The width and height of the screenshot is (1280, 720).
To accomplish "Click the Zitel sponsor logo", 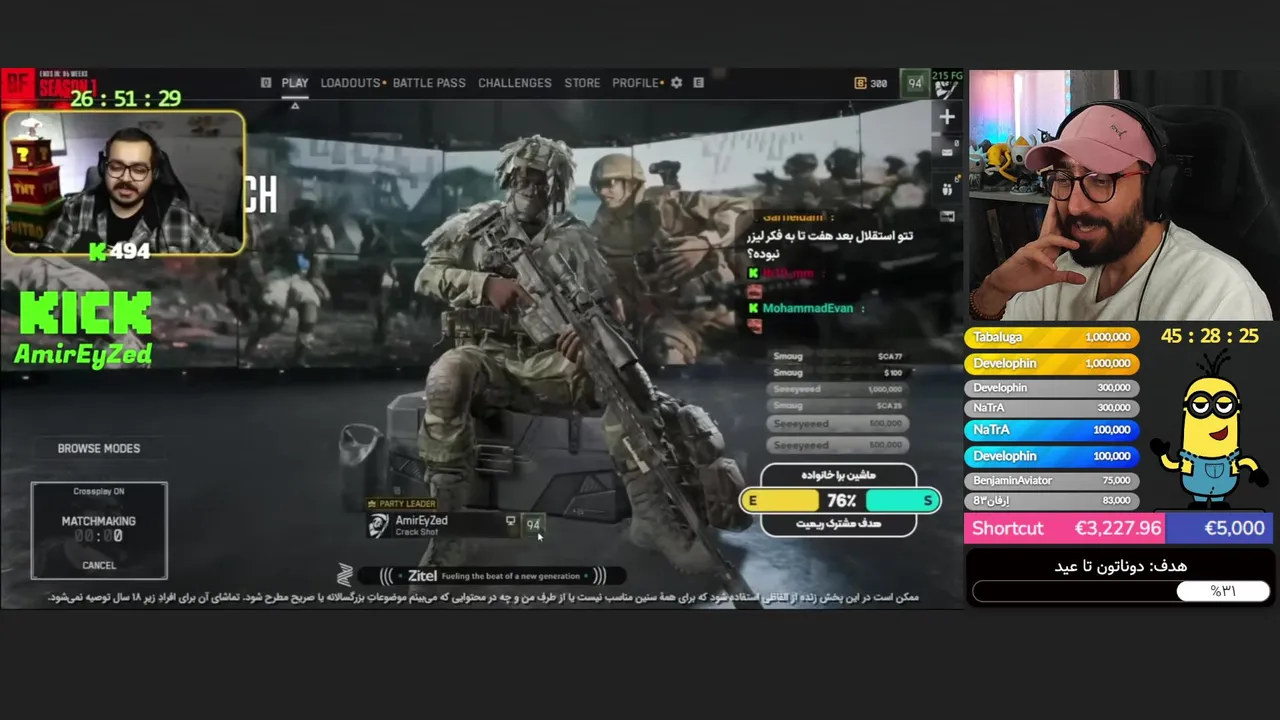I will (x=345, y=575).
